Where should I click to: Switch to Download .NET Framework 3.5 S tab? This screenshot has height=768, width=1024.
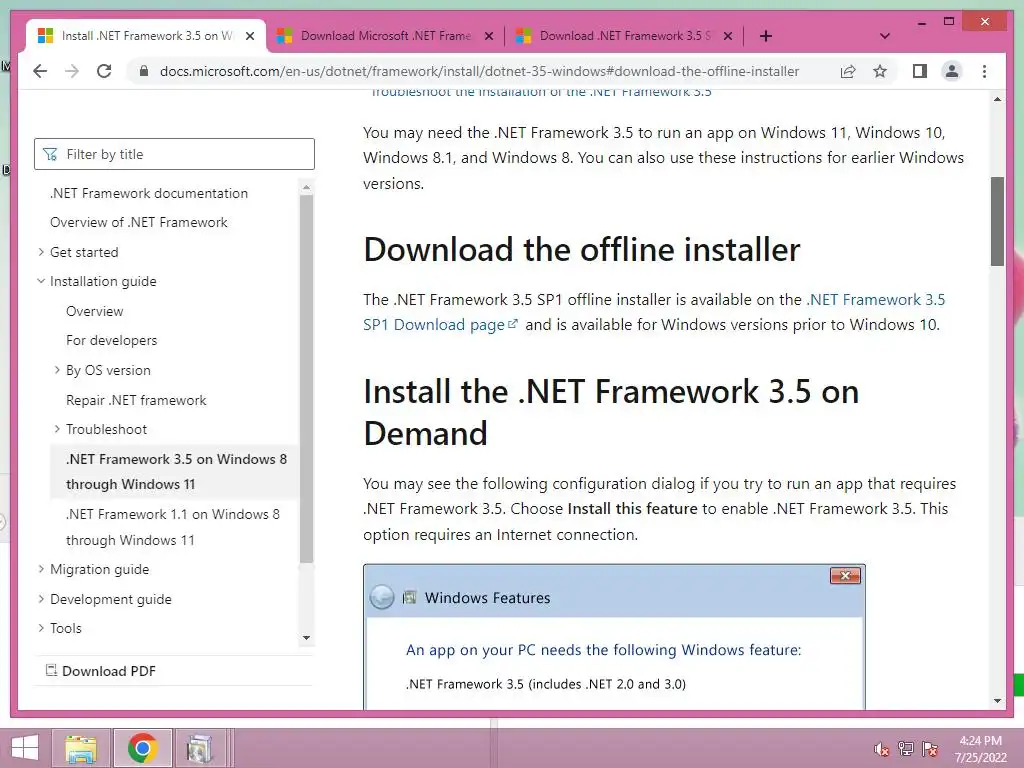click(x=625, y=36)
